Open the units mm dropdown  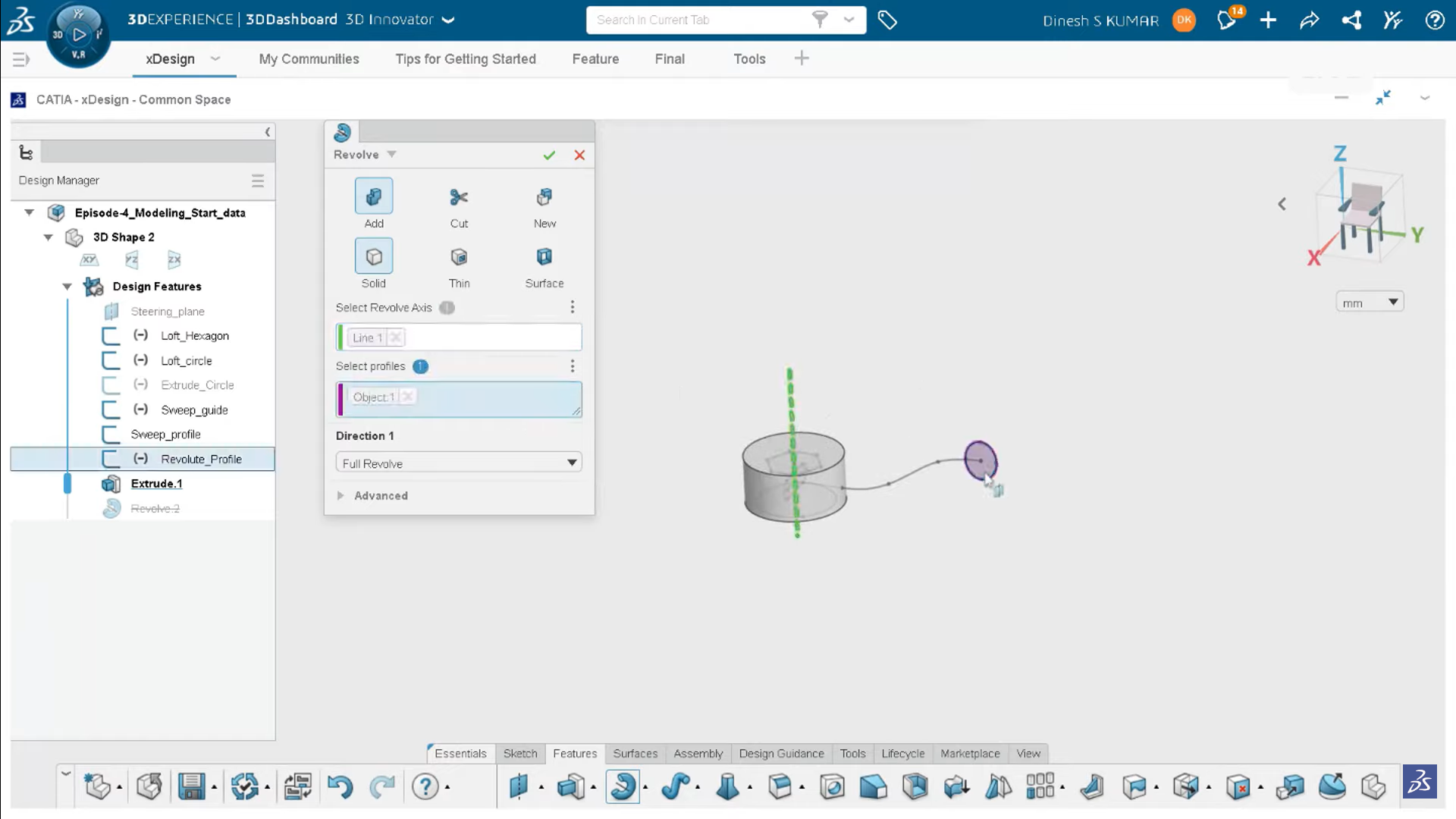pyautogui.click(x=1370, y=302)
